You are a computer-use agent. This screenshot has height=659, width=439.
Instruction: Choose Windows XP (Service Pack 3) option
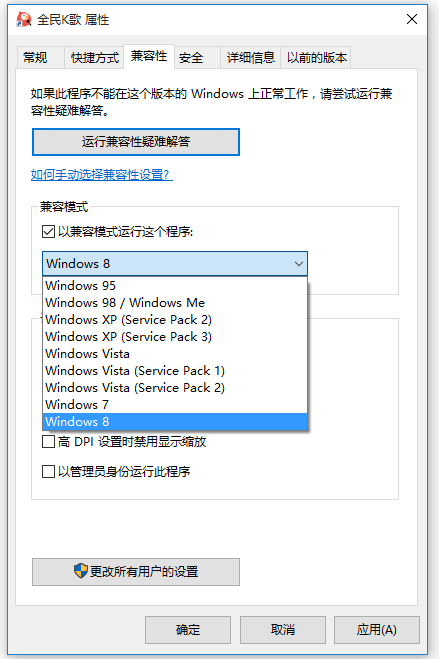click(175, 337)
